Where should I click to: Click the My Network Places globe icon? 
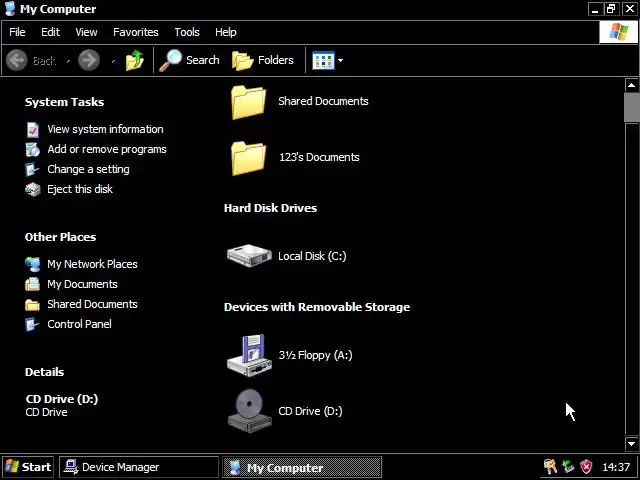[x=33, y=264]
